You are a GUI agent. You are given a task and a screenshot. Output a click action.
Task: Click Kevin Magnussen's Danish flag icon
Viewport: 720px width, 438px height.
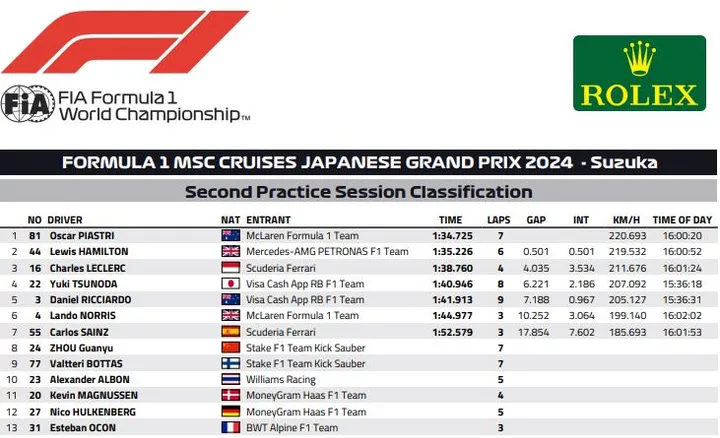pos(231,395)
